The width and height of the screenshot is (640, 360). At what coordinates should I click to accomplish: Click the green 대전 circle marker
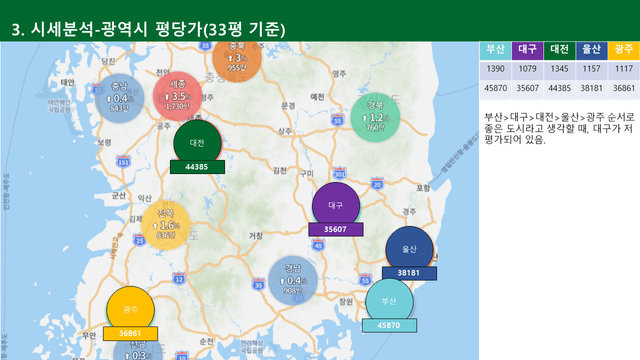[x=198, y=143]
